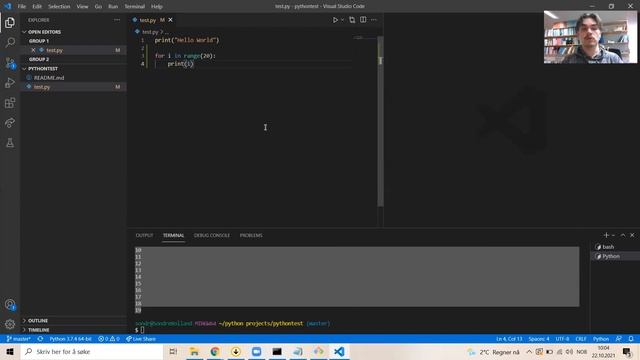Run the Python file with play button
The width and height of the screenshot is (640, 360).
pos(335,20)
